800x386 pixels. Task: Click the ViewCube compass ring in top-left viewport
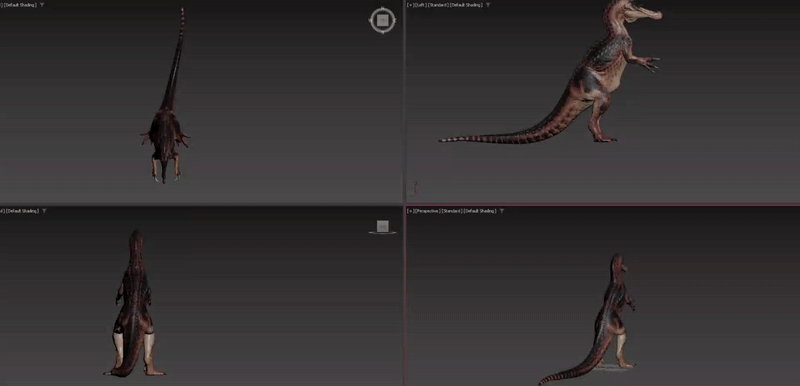382,20
